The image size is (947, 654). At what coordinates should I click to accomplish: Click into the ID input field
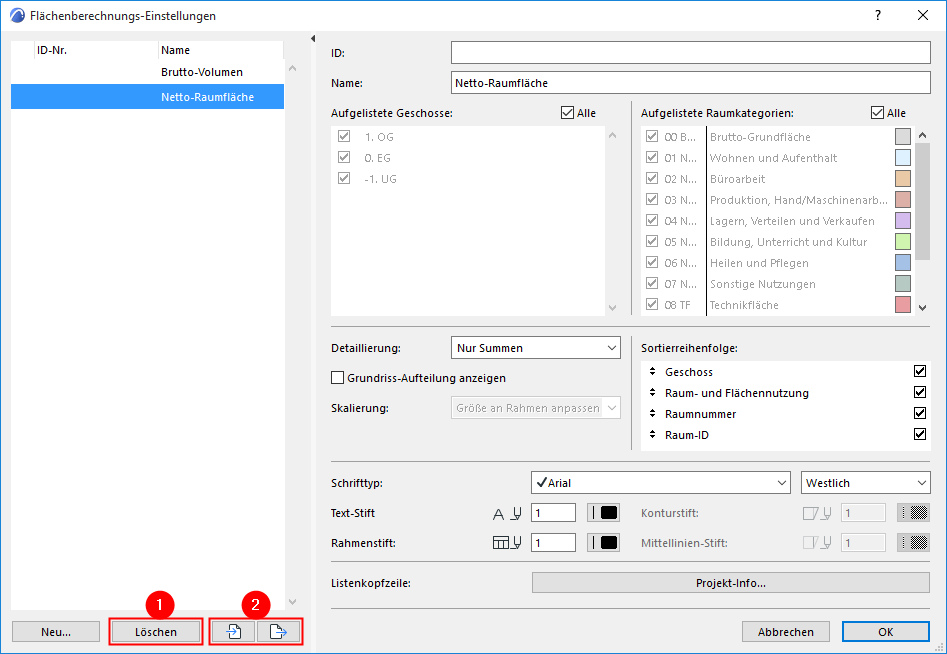tap(690, 53)
